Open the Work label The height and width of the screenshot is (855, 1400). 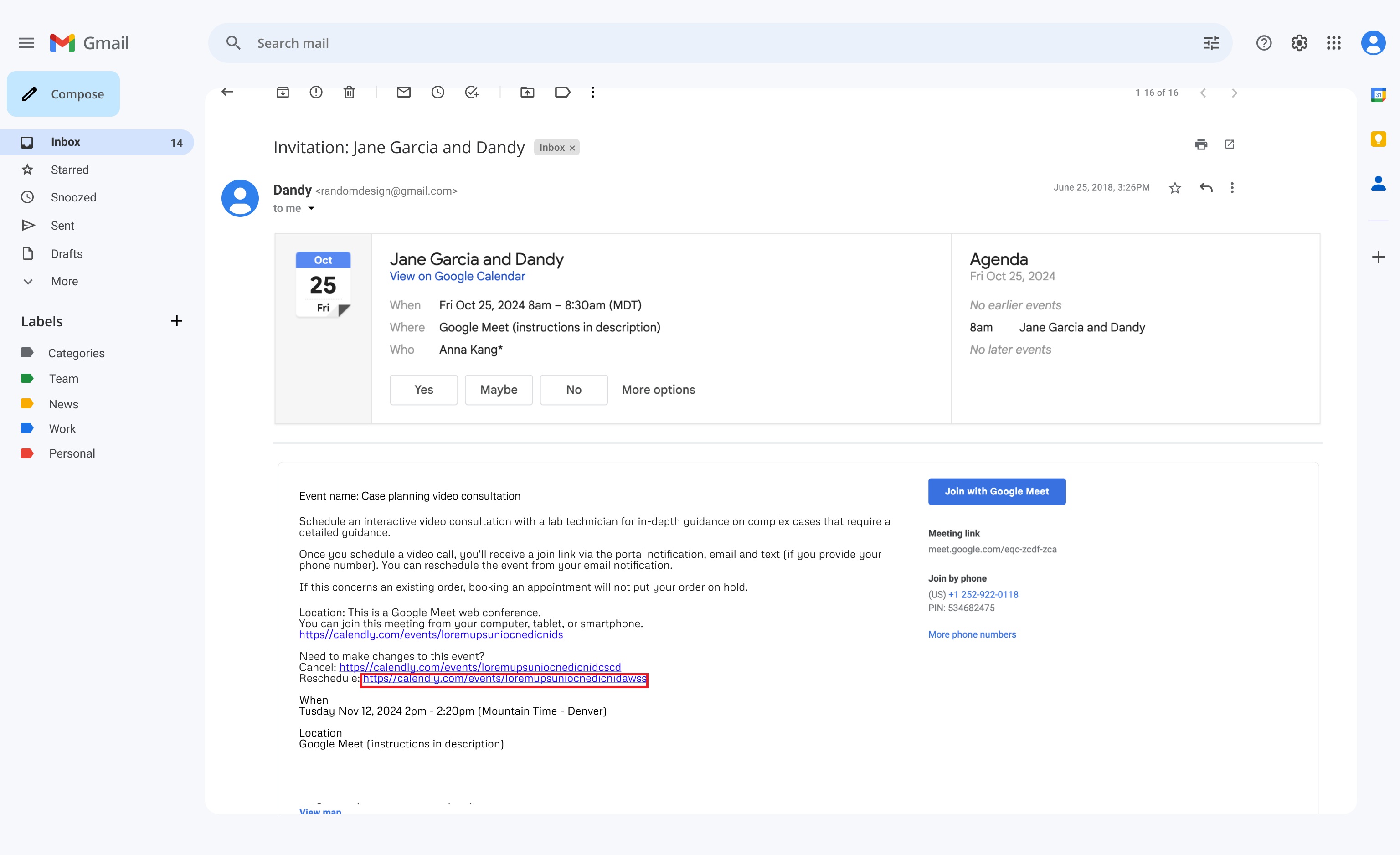[62, 428]
